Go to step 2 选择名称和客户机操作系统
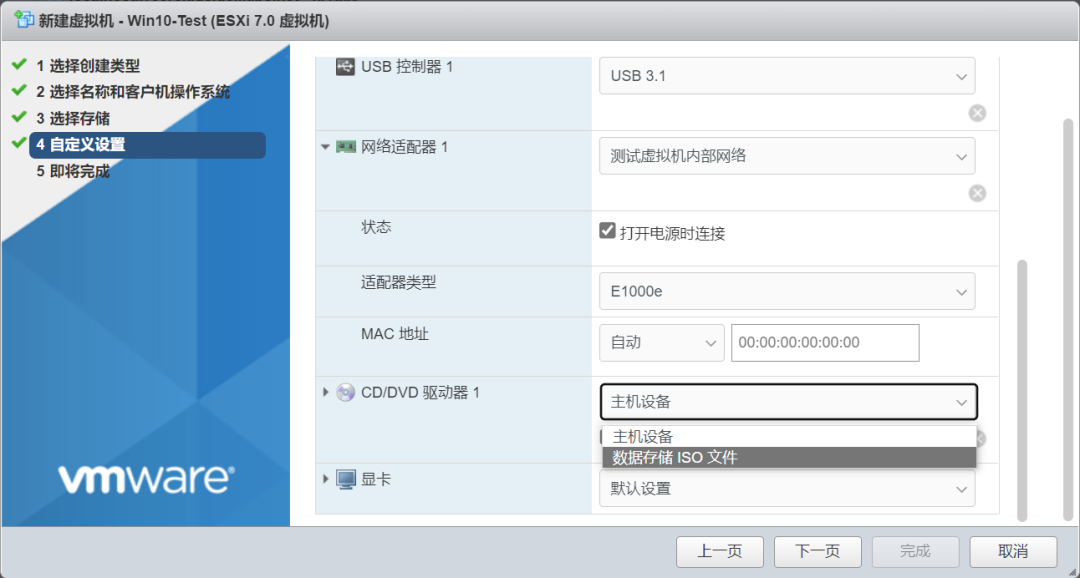The image size is (1080, 578). [133, 92]
